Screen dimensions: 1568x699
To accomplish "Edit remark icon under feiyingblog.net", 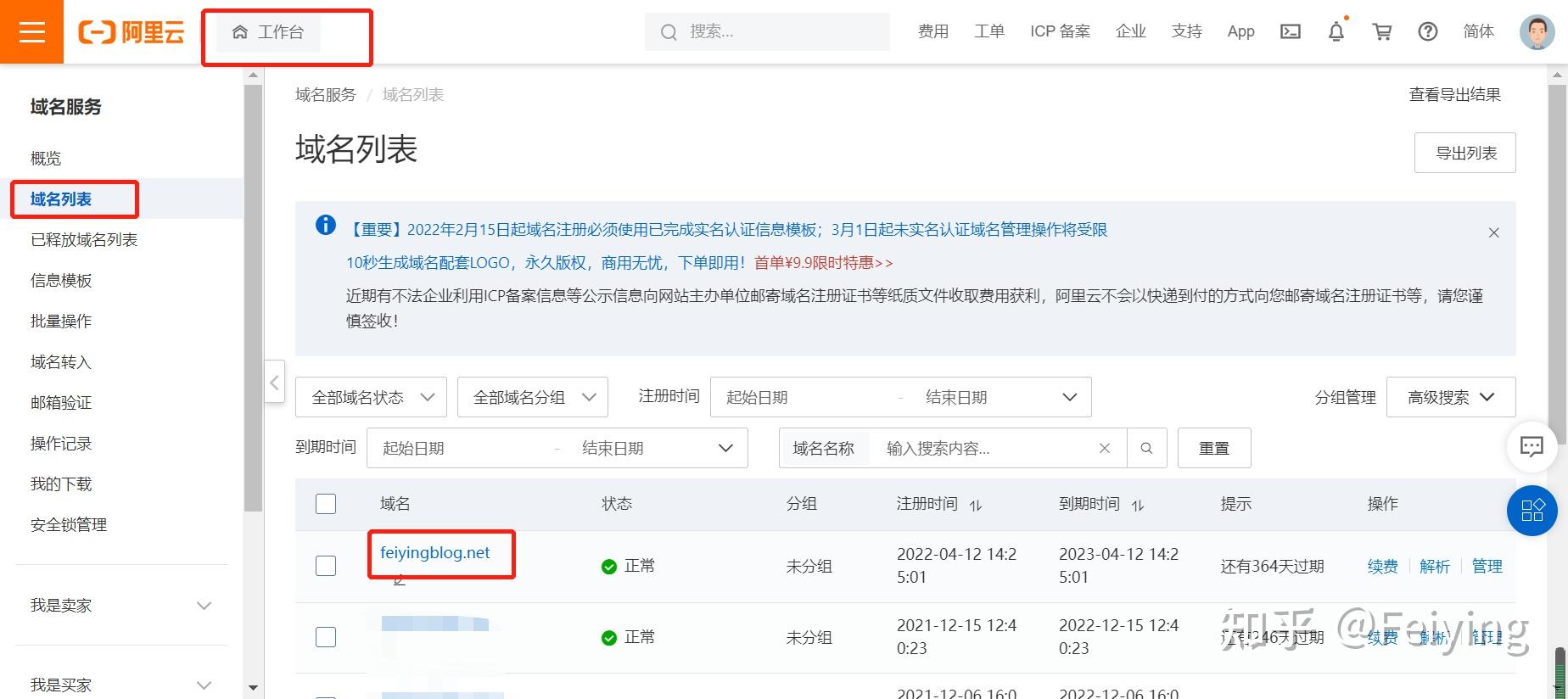I will [400, 581].
